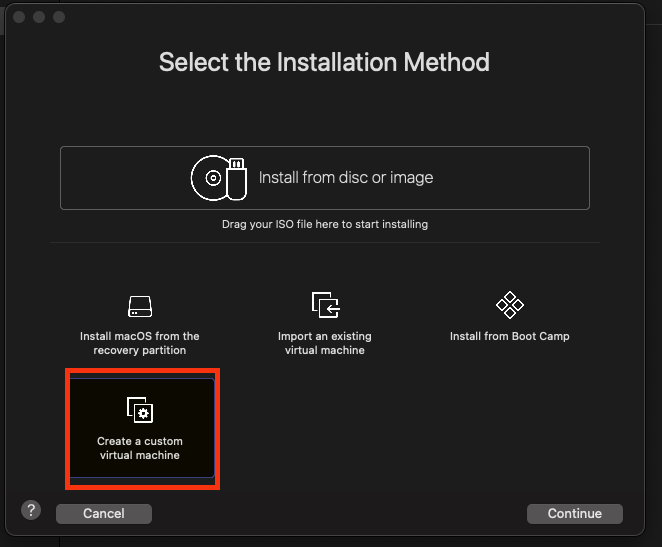Viewport: 662px width, 547px height.
Task: Open help with the question mark button
Action: coord(31,511)
